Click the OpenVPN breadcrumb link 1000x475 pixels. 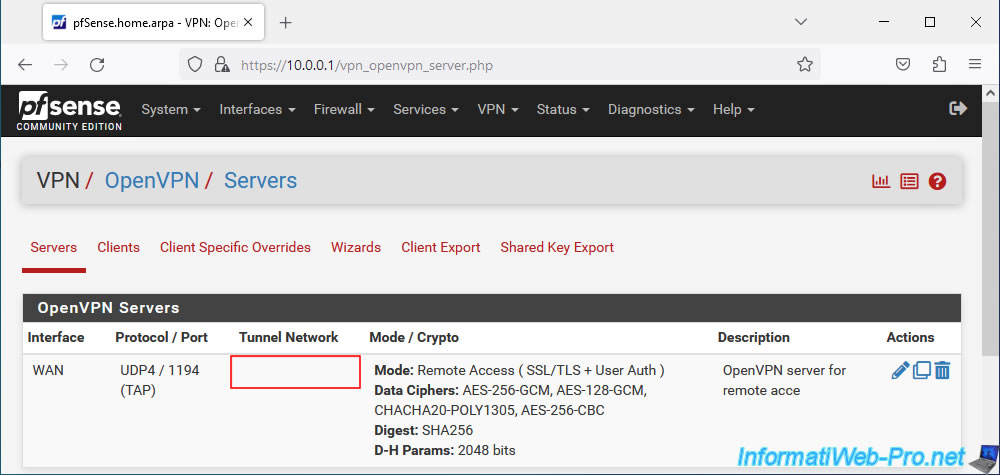(x=152, y=180)
